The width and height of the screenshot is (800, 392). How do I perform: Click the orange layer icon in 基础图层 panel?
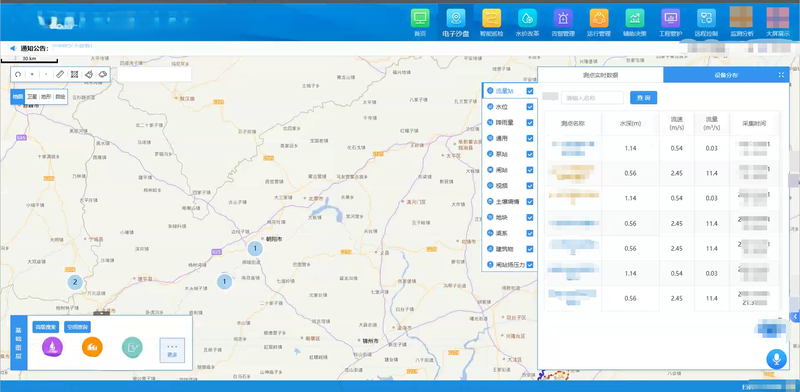92,347
